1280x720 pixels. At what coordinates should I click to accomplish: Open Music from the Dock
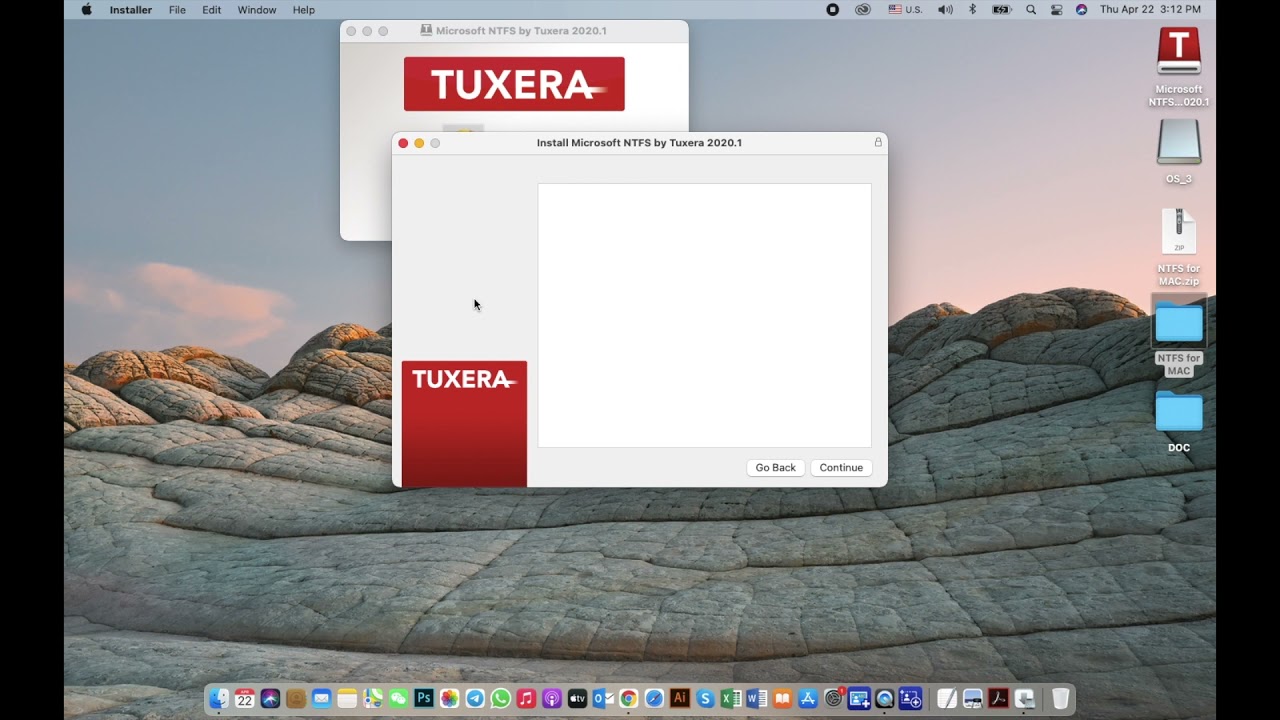pos(526,698)
